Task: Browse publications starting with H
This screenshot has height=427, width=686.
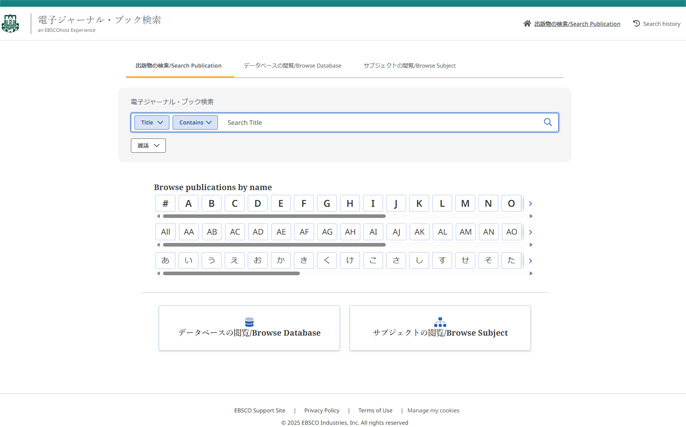Action: coord(350,203)
